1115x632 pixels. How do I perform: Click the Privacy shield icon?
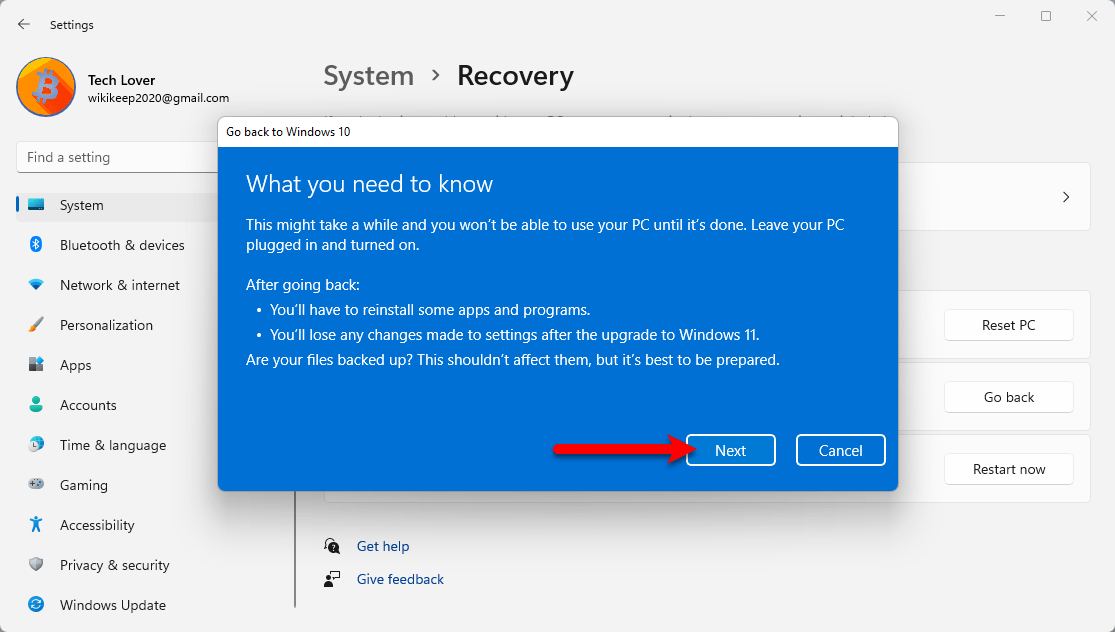(36, 564)
